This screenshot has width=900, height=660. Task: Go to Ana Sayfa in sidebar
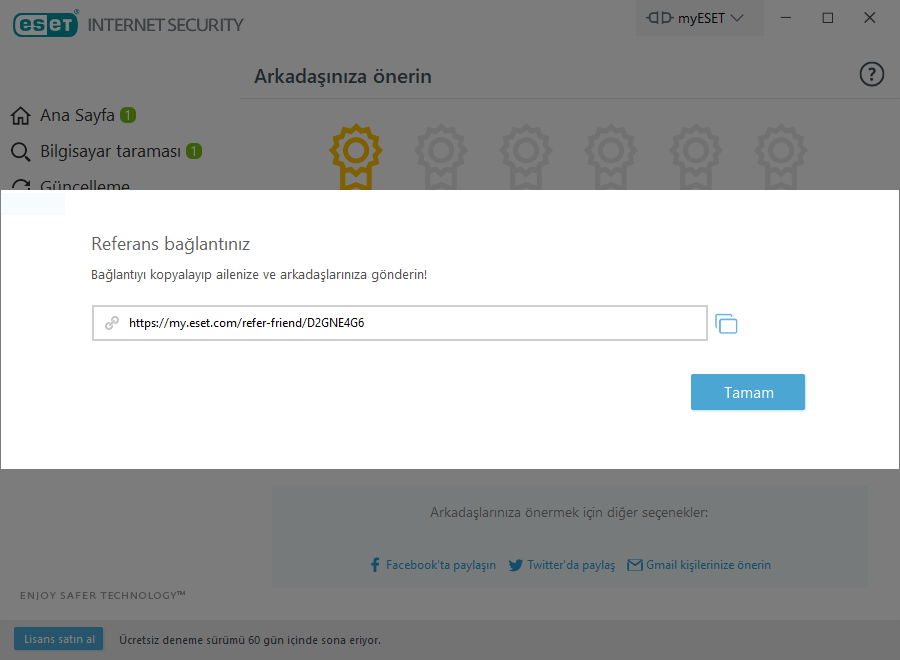[x=77, y=115]
